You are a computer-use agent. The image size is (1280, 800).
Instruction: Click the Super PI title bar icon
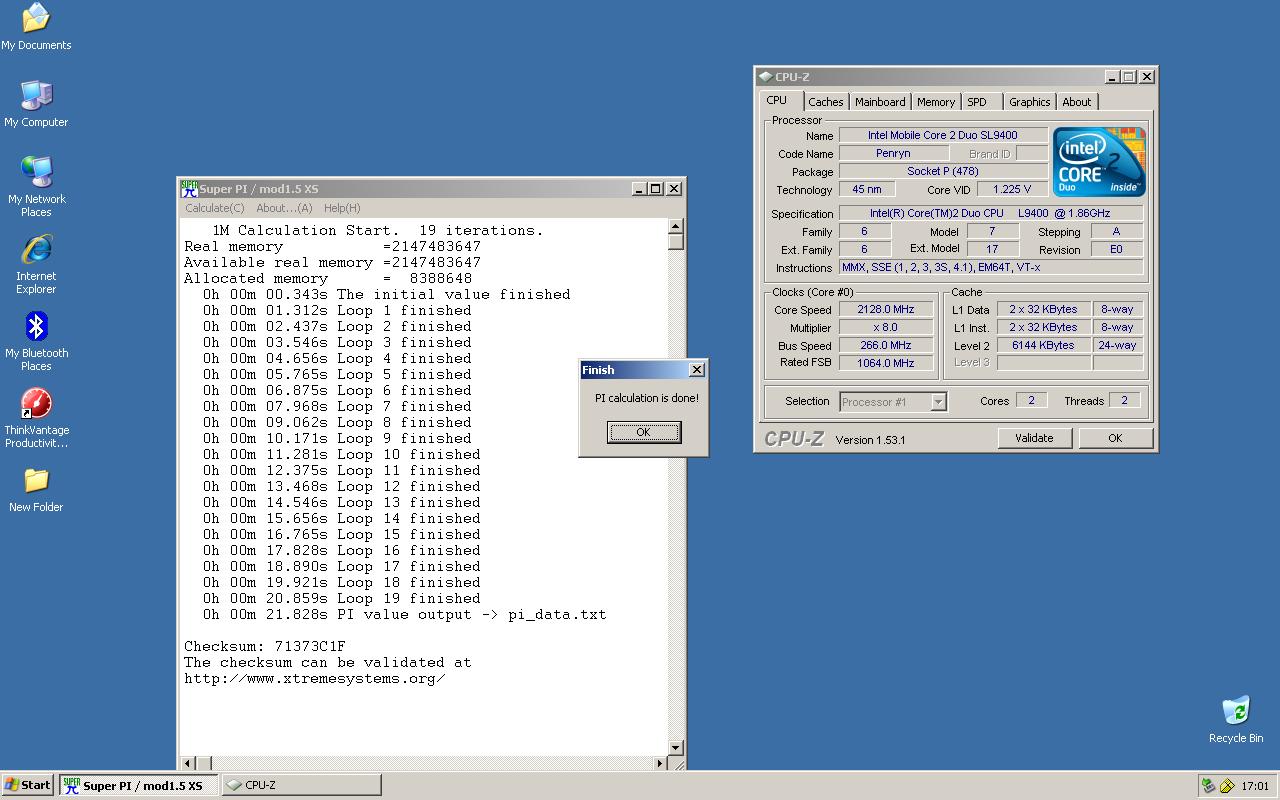pos(189,189)
